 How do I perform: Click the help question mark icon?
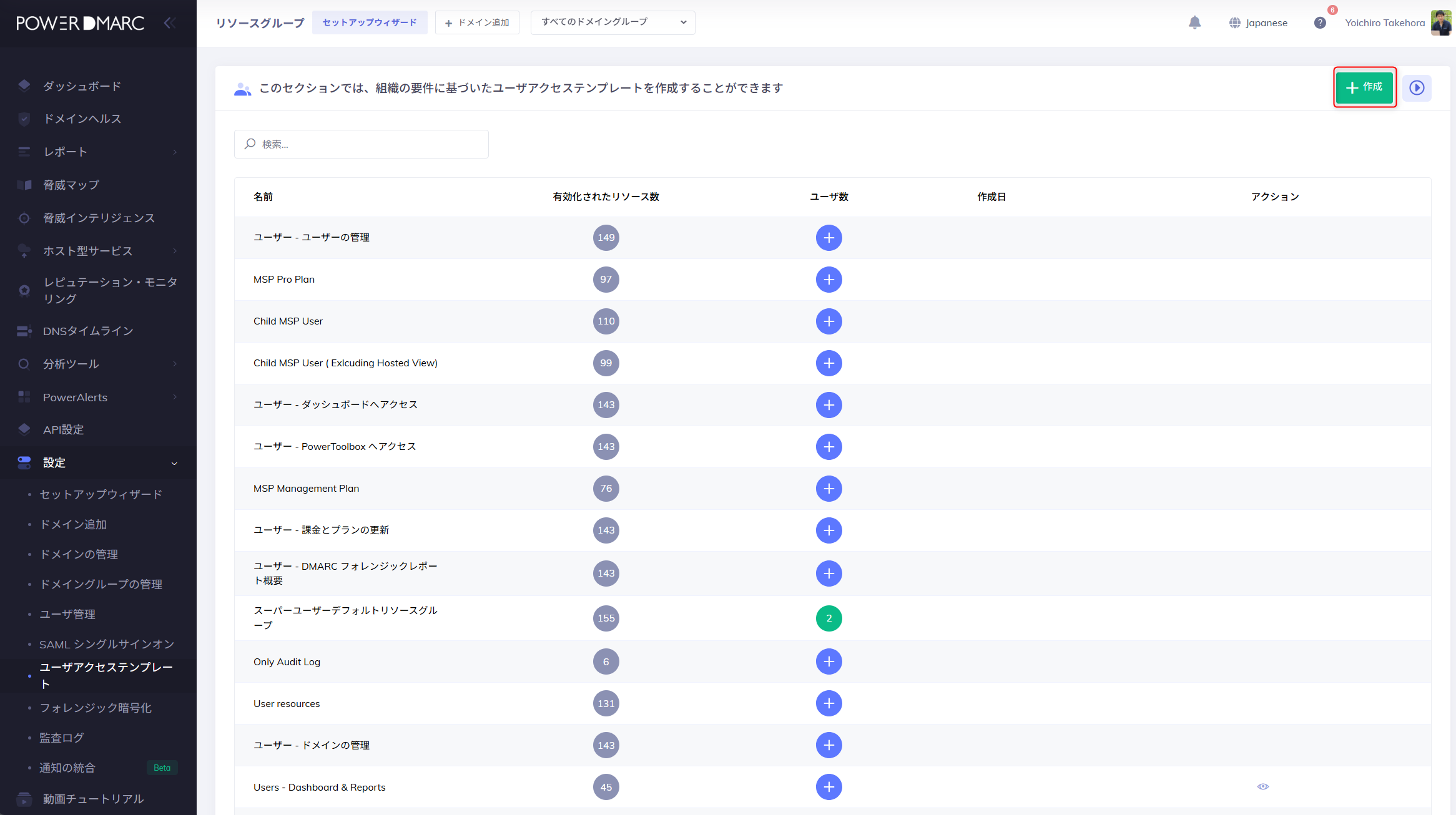click(x=1321, y=22)
